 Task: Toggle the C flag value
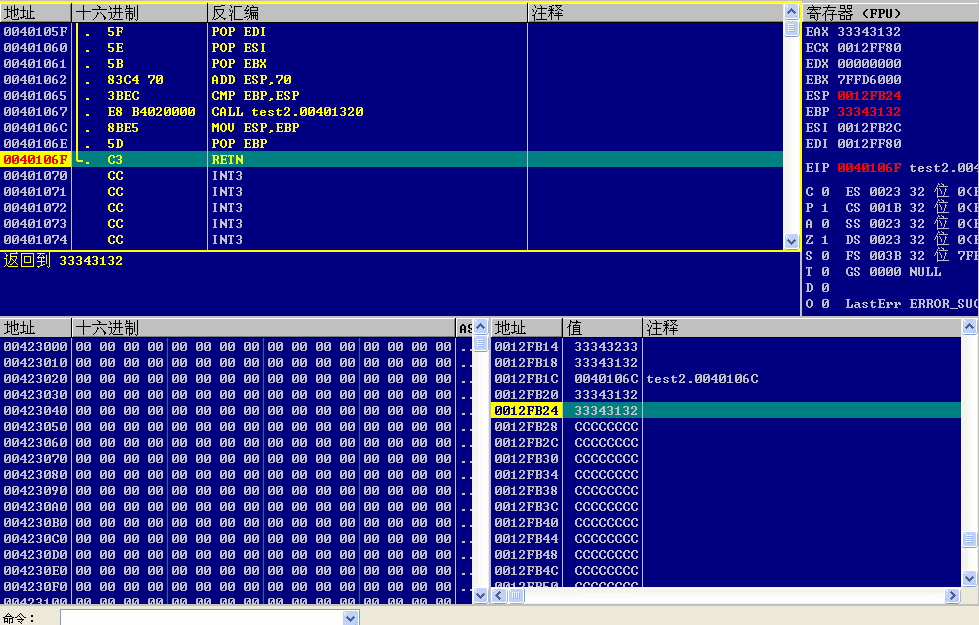point(825,192)
